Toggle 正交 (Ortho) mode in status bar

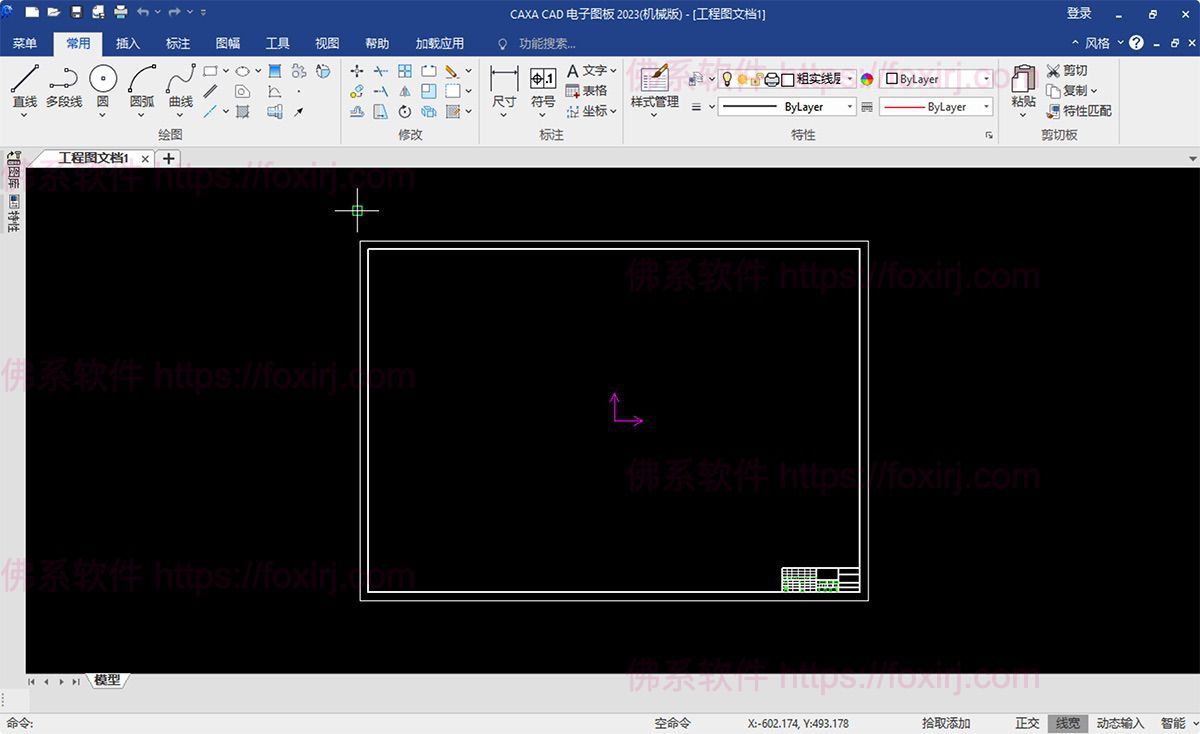tap(1027, 723)
